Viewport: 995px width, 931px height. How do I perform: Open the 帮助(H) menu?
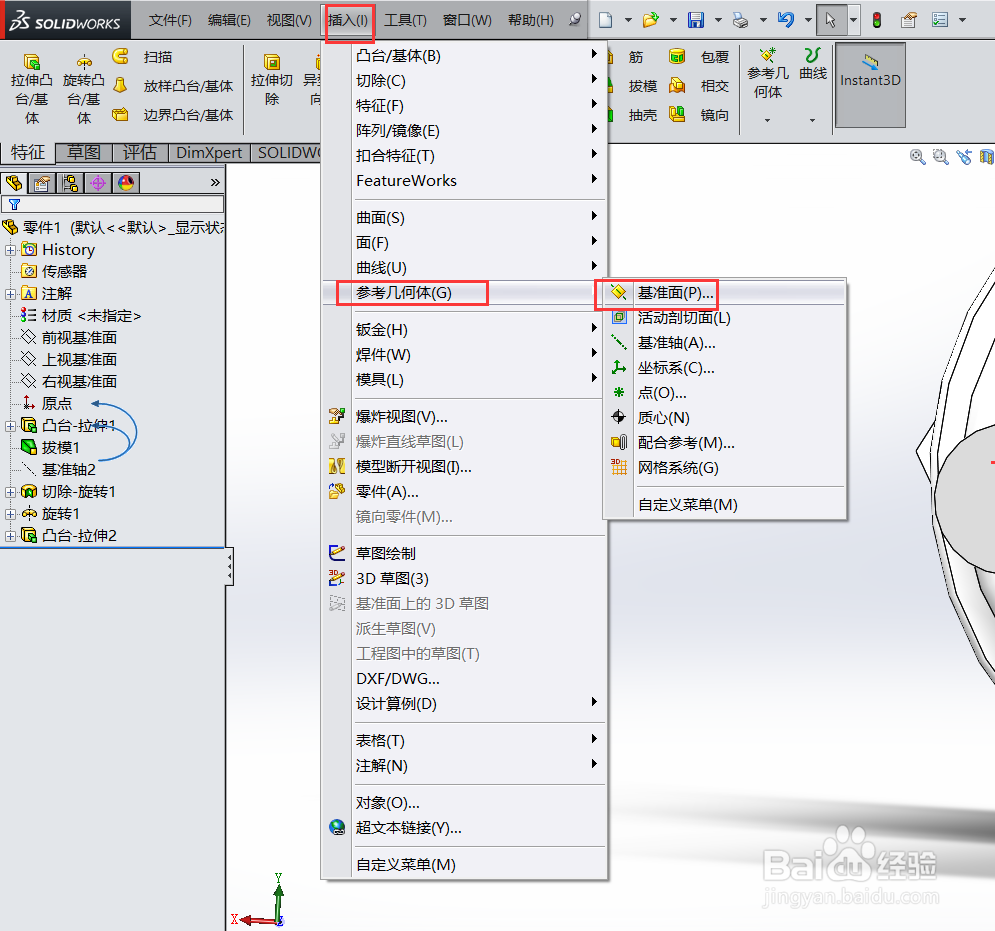[x=530, y=20]
